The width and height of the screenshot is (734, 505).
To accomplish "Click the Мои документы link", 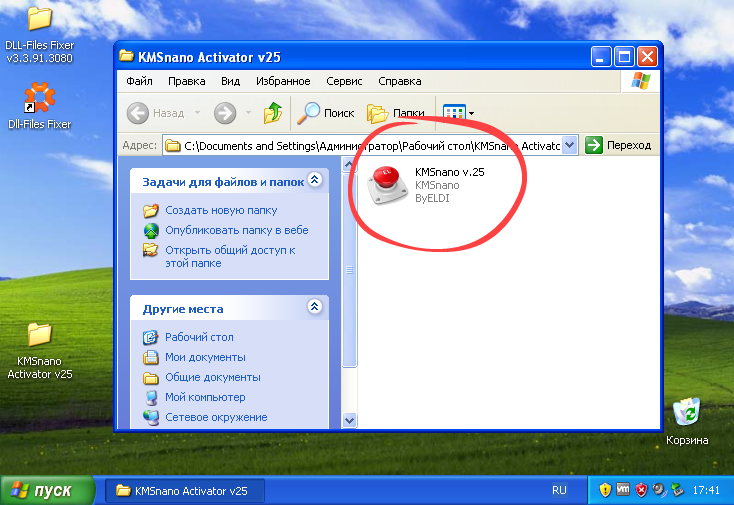I will click(205, 357).
